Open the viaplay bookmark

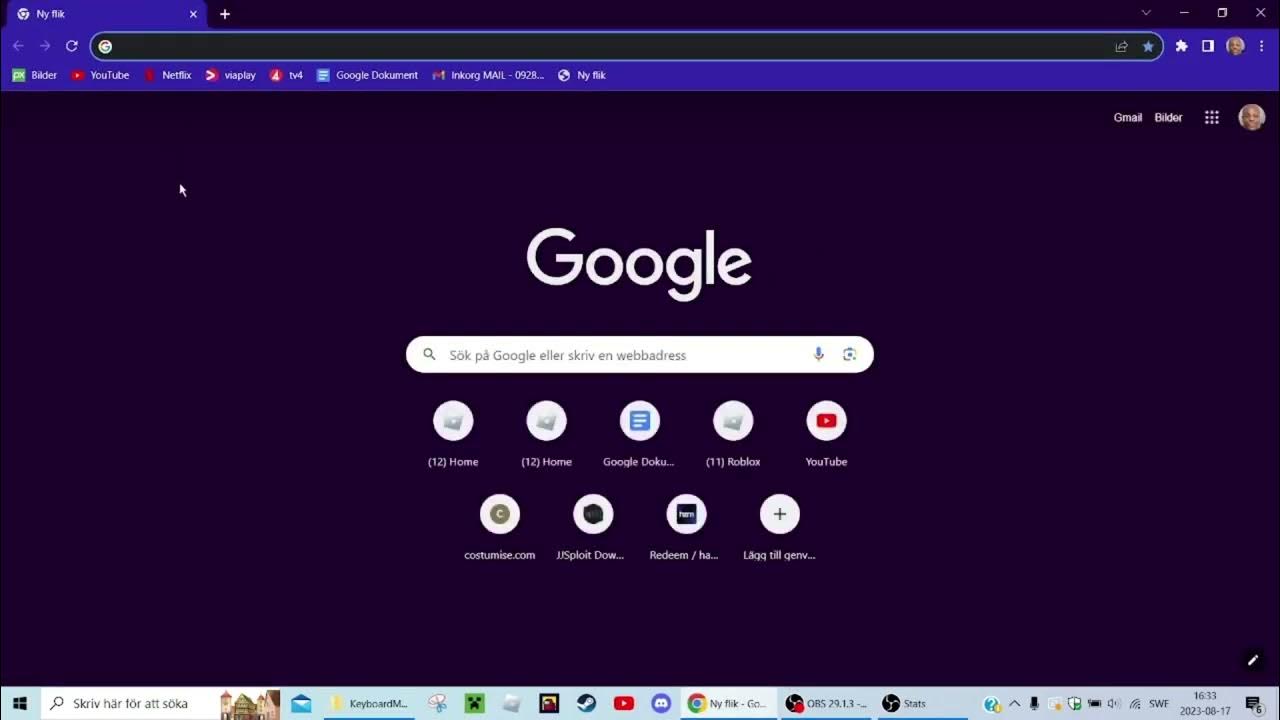coord(230,75)
